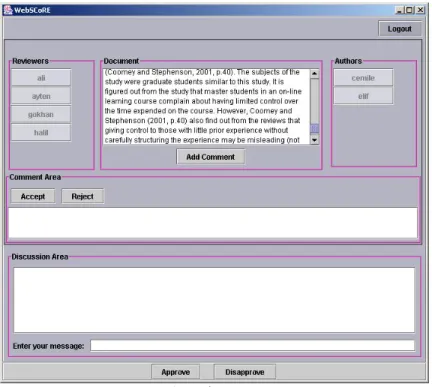
Task: Close the WebSCoRE window
Action: click(x=420, y=10)
